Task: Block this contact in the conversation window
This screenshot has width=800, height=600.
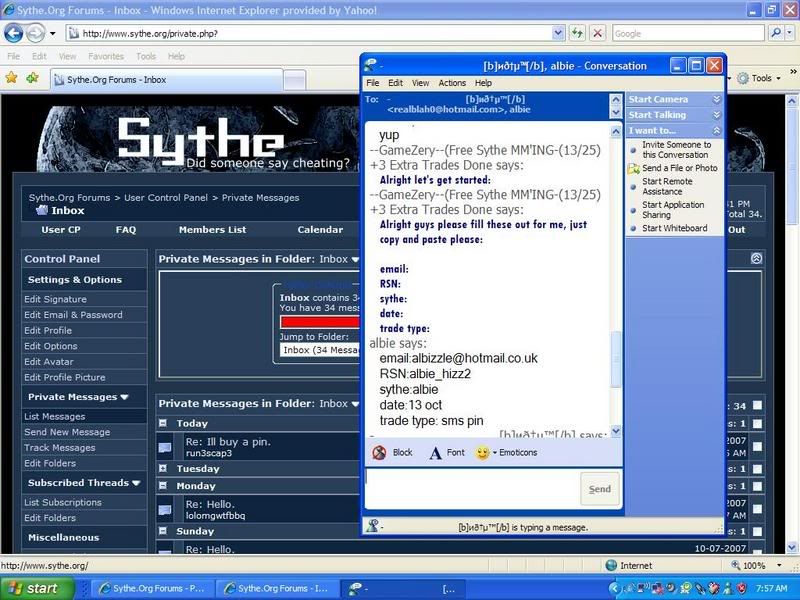Action: (x=392, y=453)
